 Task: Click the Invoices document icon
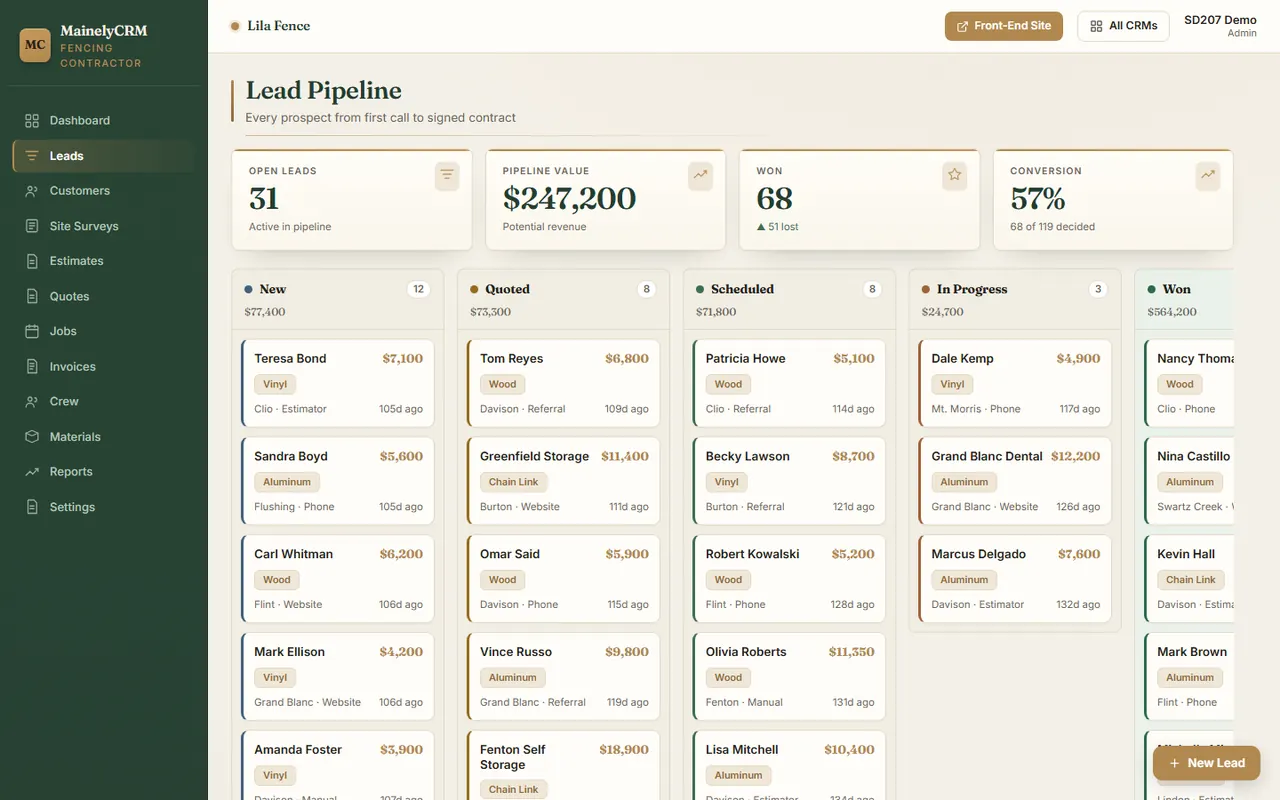pos(32,367)
